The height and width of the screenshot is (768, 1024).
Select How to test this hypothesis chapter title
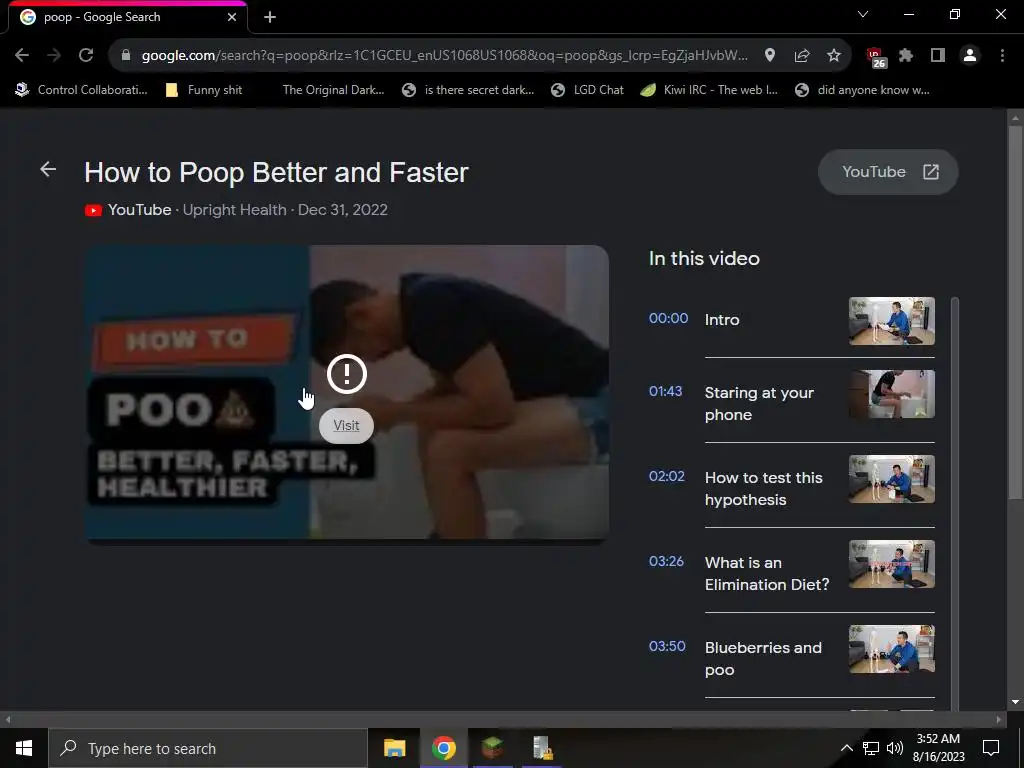763,488
